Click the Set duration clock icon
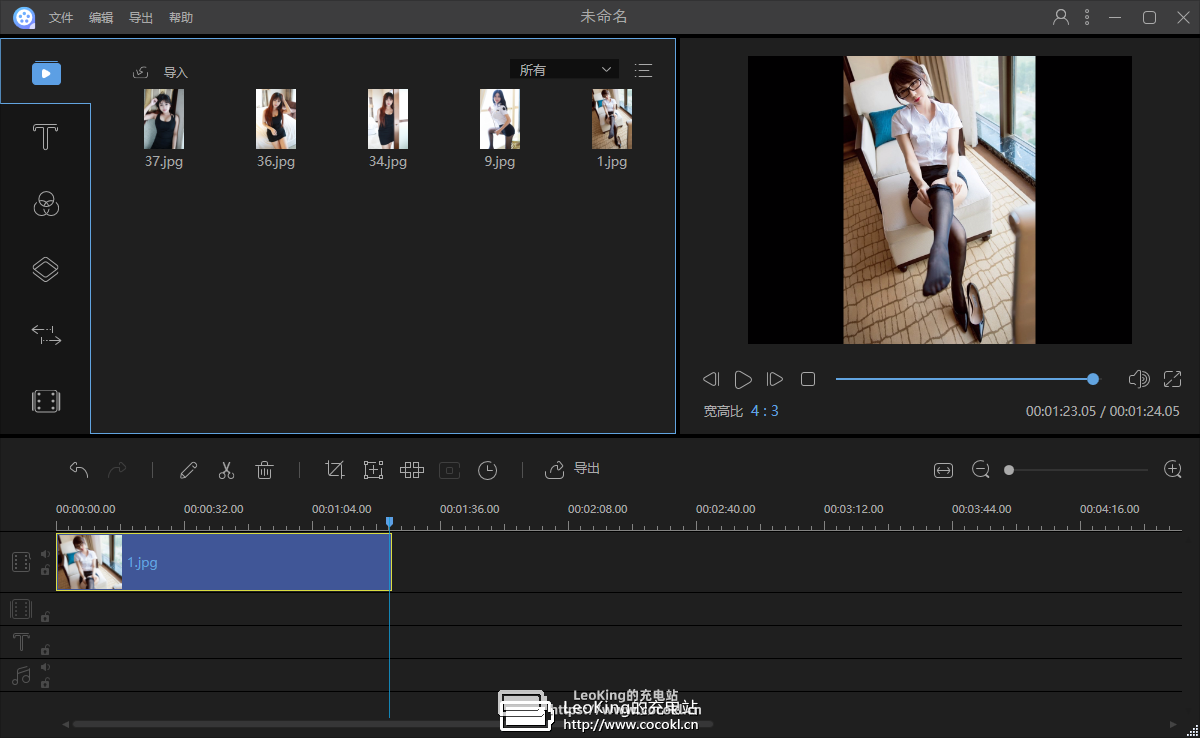Screen dimensions: 1200x738 (487, 470)
